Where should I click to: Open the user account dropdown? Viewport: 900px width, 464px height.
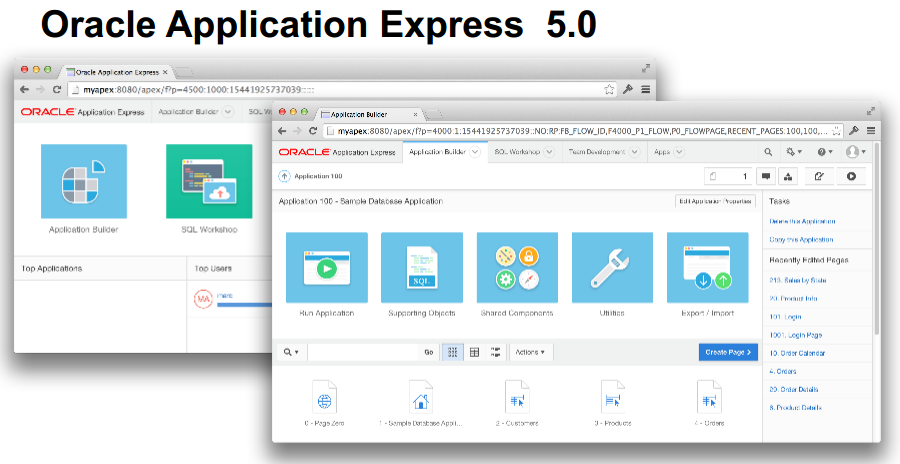856,152
